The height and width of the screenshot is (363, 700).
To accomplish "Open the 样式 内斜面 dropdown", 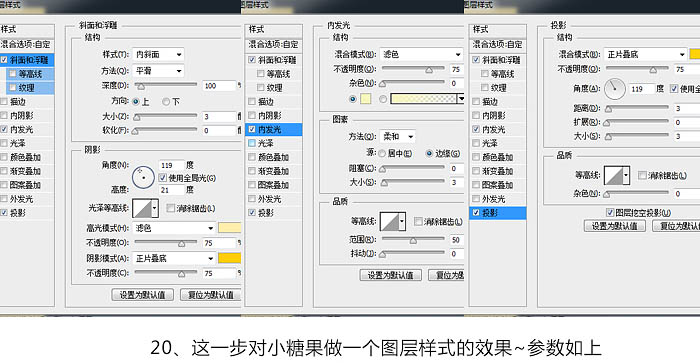I will point(158,54).
